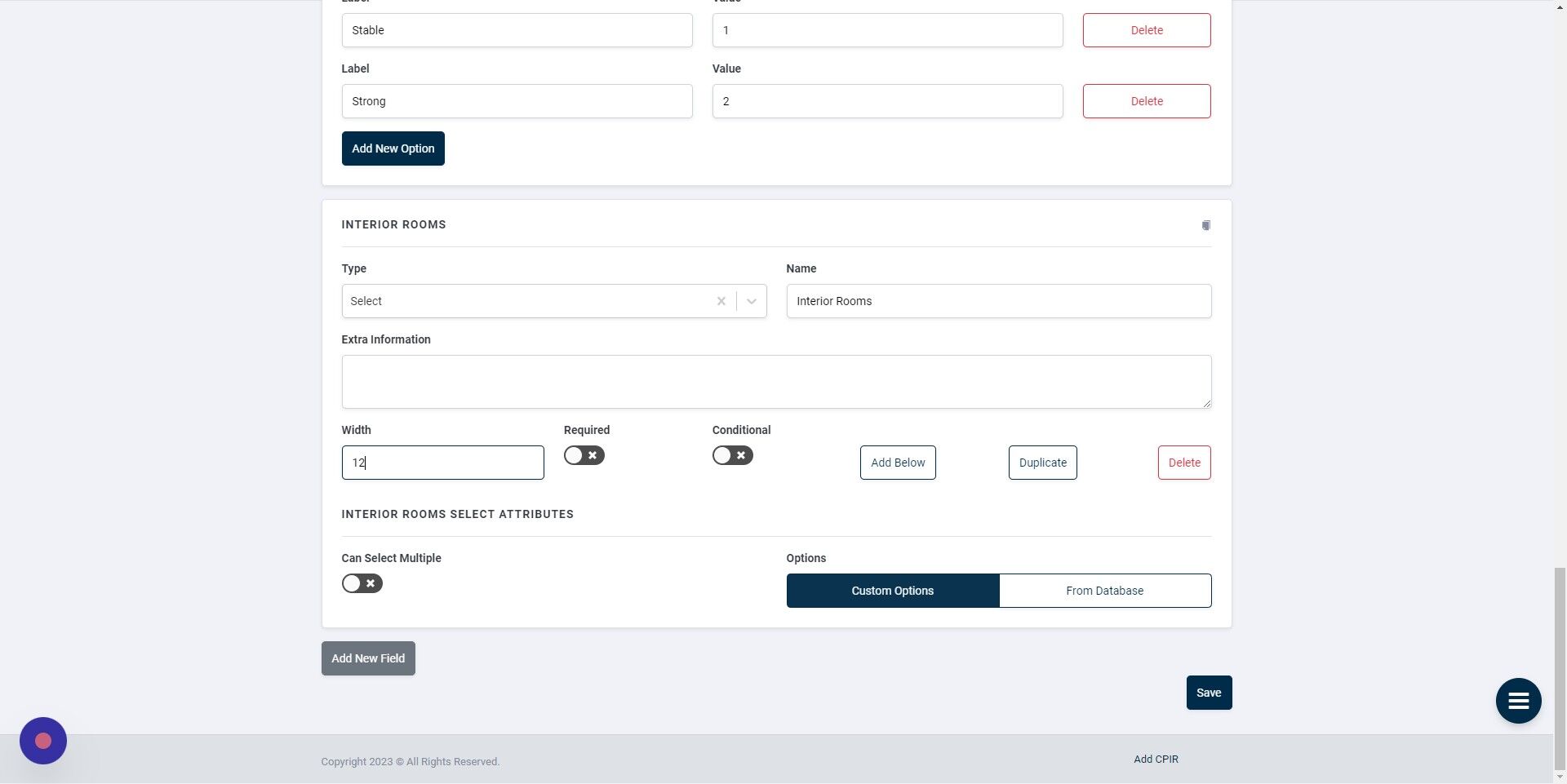This screenshot has width=1567, height=784.
Task: Duplicate the Interior Rooms field
Action: [x=1043, y=463]
